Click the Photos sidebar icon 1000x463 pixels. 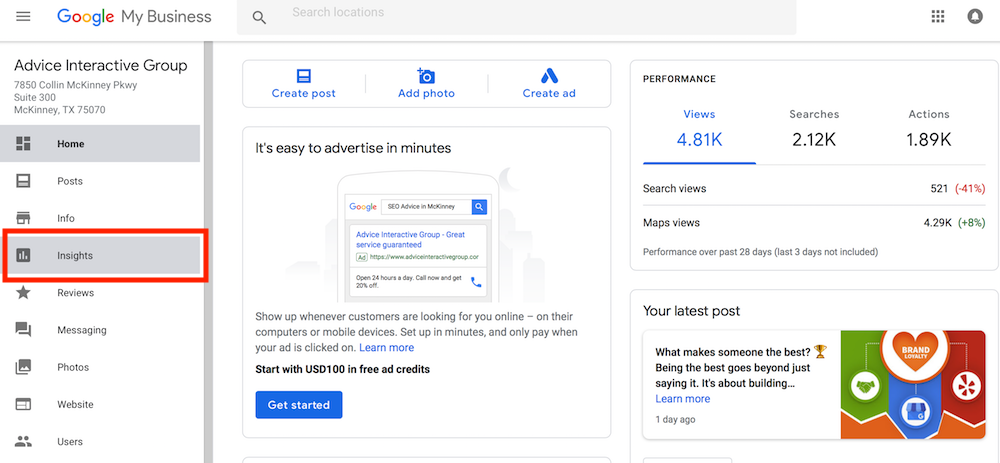[23, 367]
